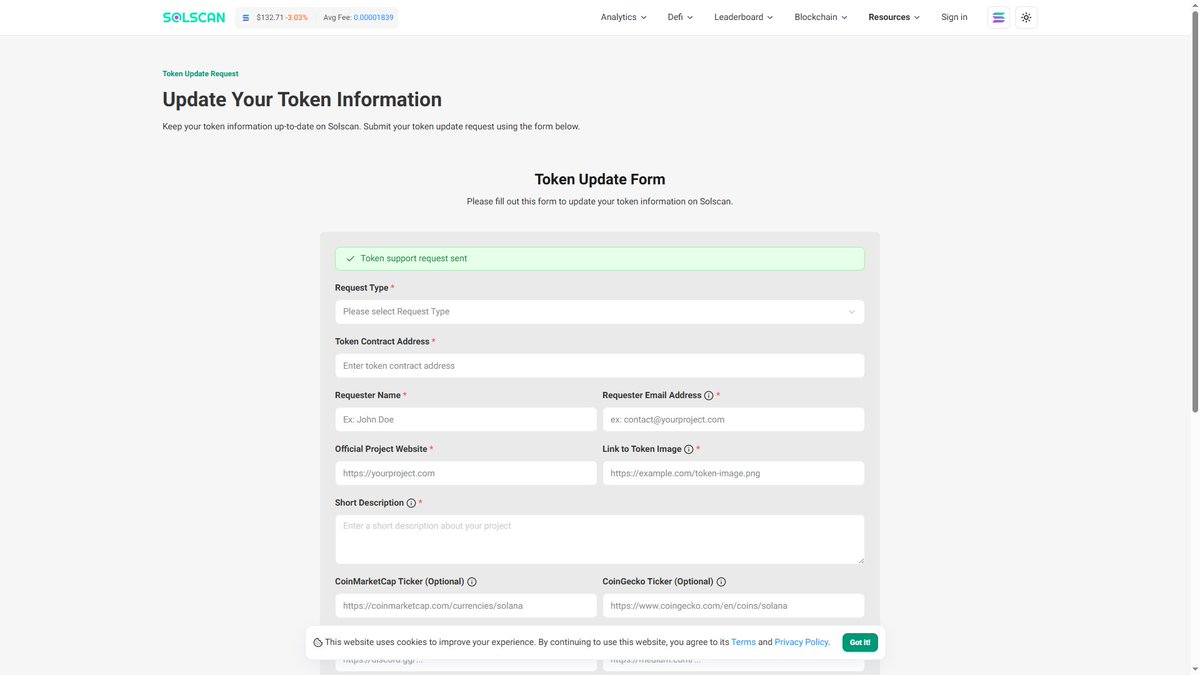Click Sign in link

(954, 17)
